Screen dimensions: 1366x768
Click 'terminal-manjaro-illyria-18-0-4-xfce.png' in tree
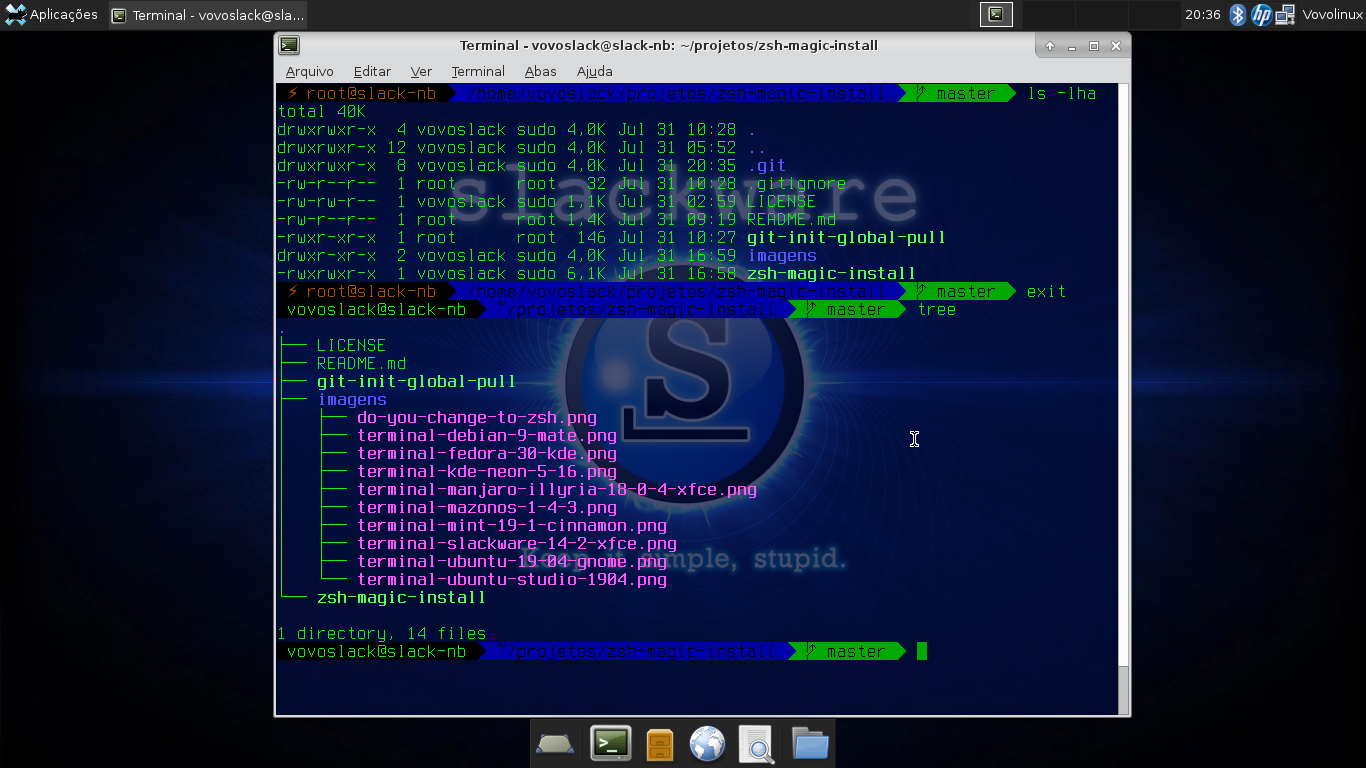pyautogui.click(x=557, y=490)
